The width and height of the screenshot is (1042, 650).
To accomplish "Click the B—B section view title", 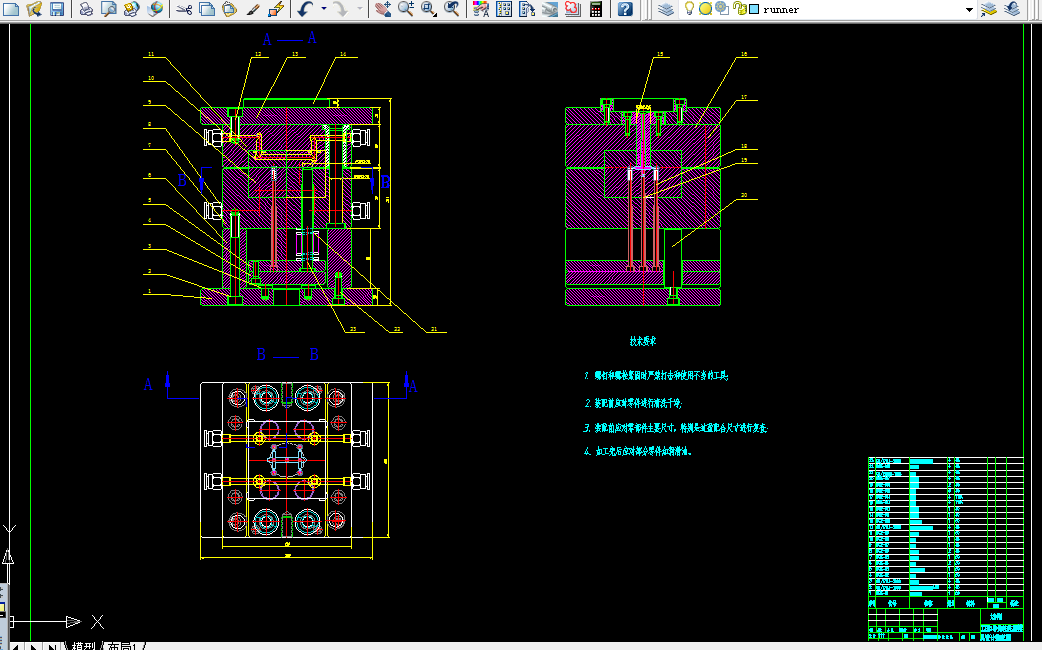I will [288, 355].
